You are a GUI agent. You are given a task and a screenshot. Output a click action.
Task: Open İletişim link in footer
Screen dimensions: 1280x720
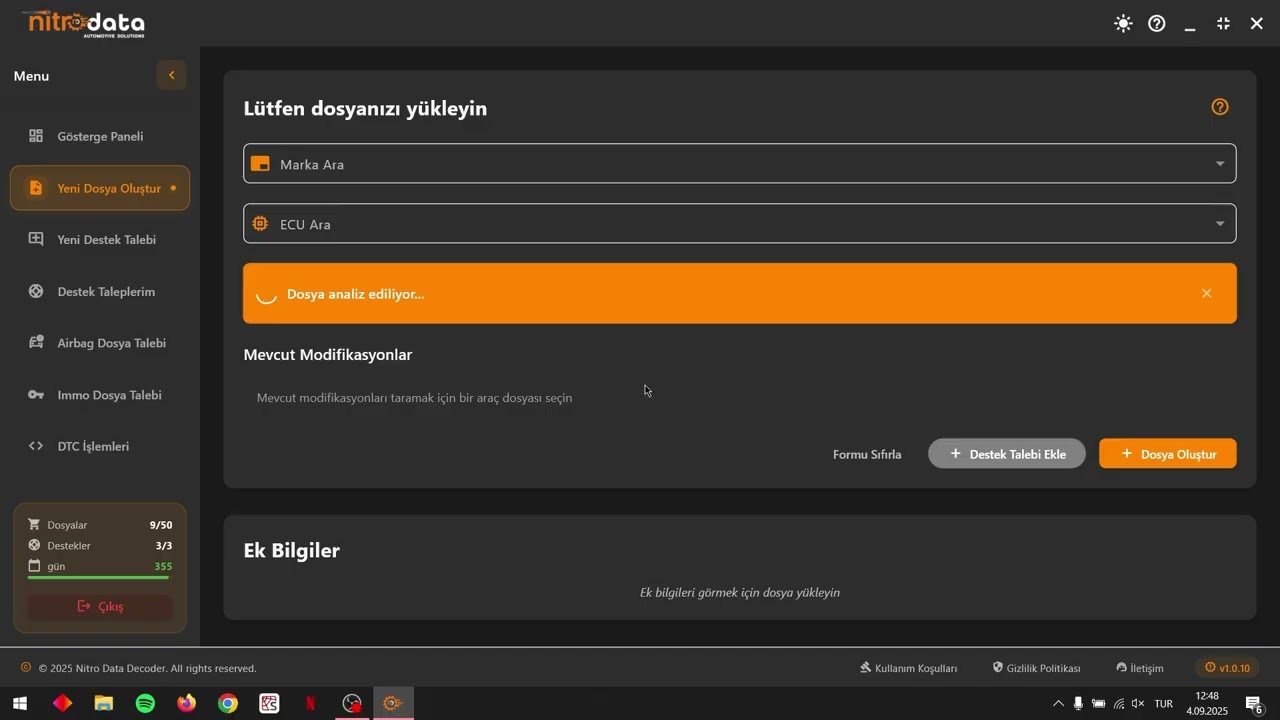click(x=1140, y=668)
